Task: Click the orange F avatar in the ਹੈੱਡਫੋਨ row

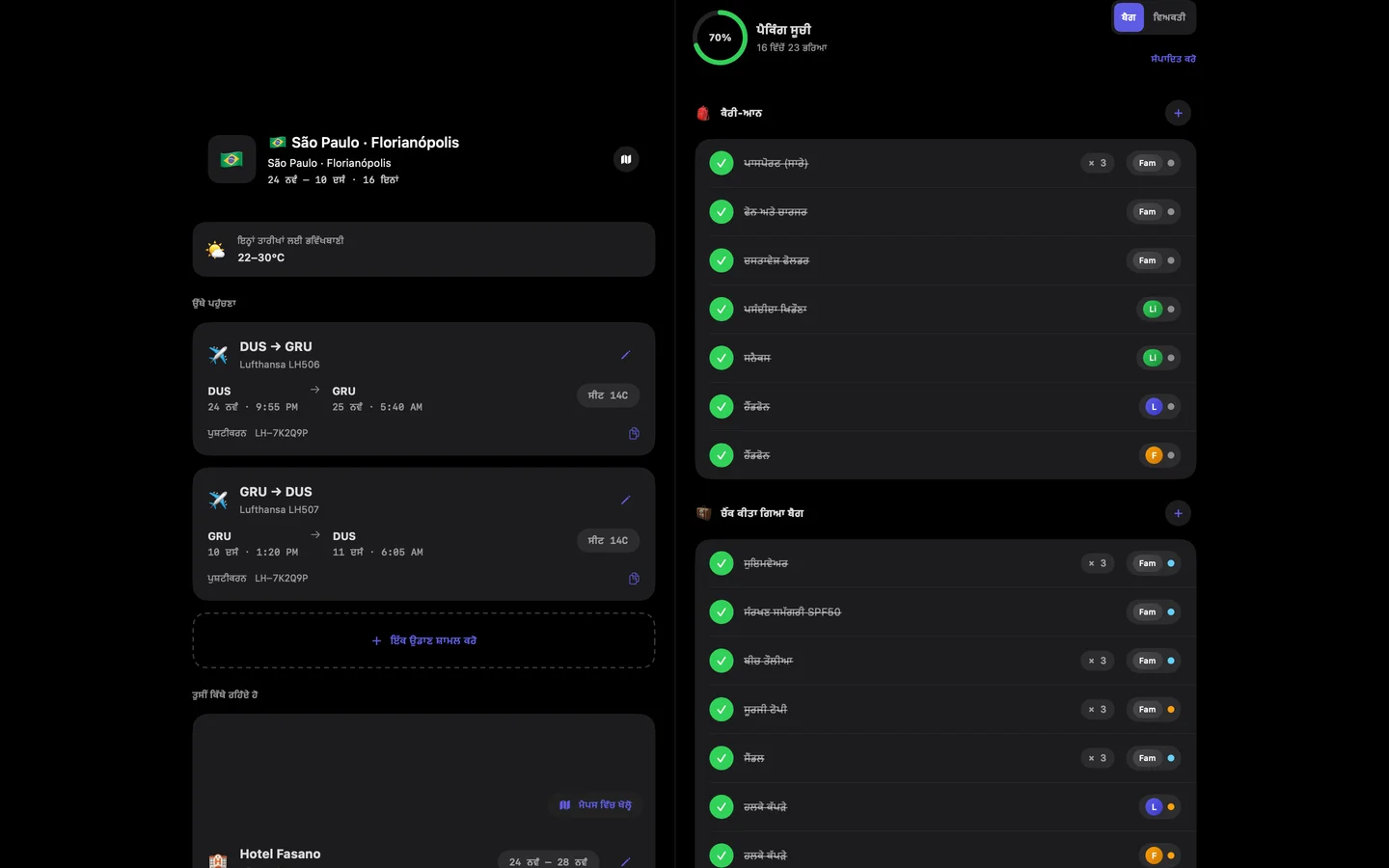Action: (1154, 455)
